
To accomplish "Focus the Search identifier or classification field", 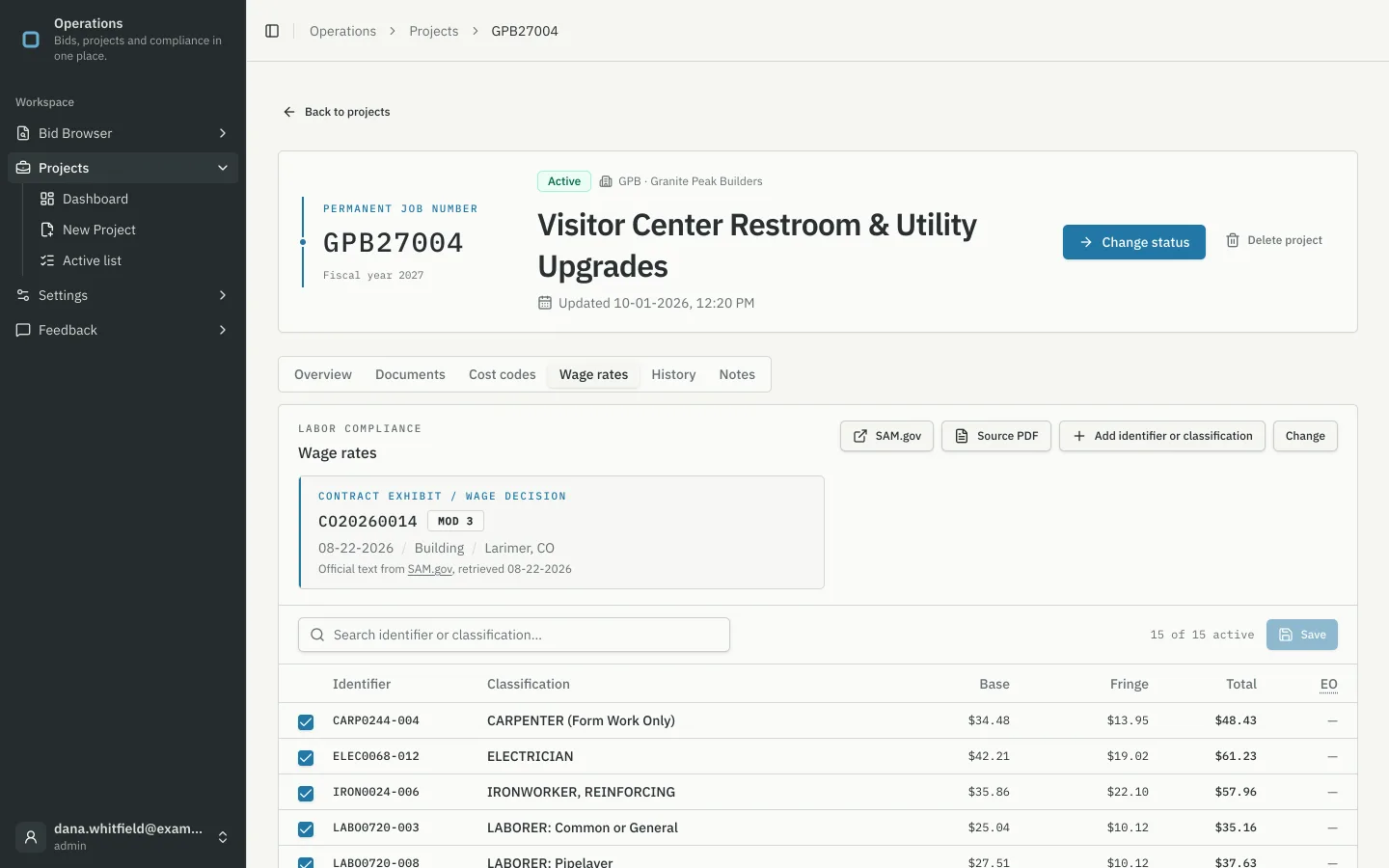I will point(514,635).
